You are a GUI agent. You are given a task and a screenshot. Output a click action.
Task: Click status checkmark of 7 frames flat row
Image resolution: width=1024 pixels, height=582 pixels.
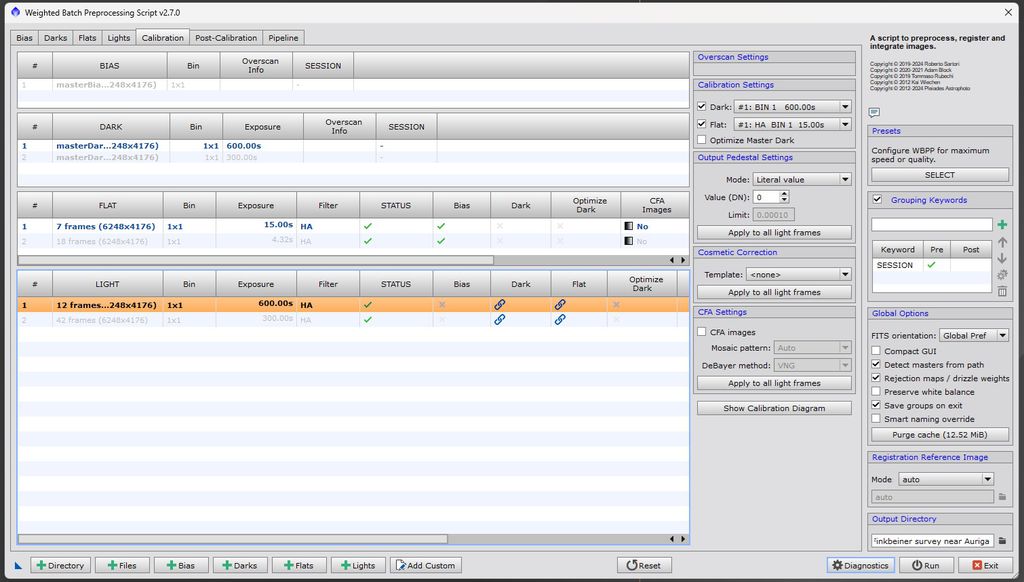(368, 226)
